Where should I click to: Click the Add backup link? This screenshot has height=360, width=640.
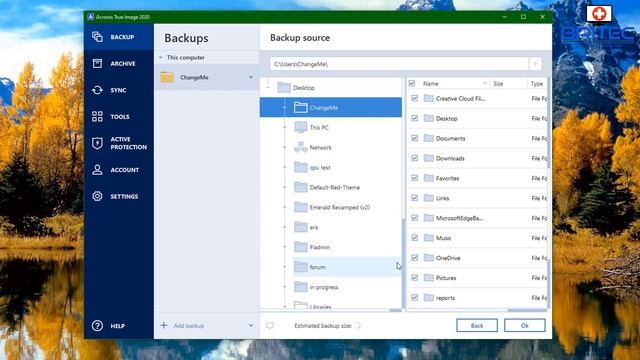[189, 326]
